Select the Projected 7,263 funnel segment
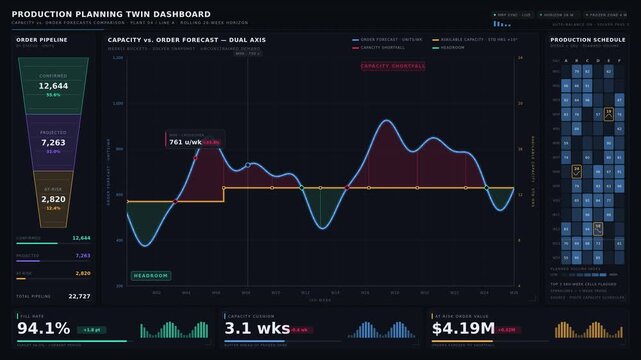 click(53, 143)
